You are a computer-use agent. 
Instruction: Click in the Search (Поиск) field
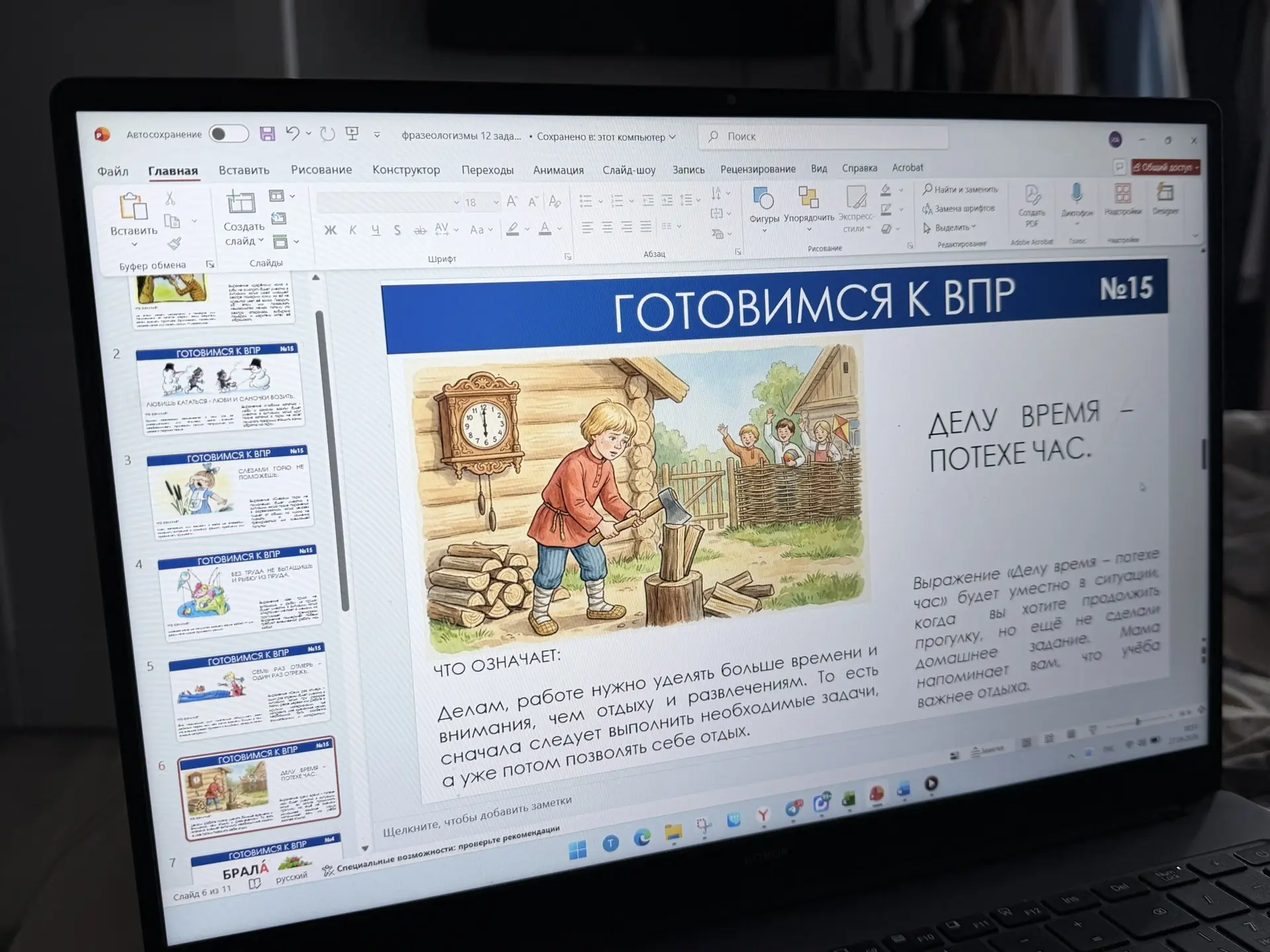pyautogui.click(x=823, y=136)
